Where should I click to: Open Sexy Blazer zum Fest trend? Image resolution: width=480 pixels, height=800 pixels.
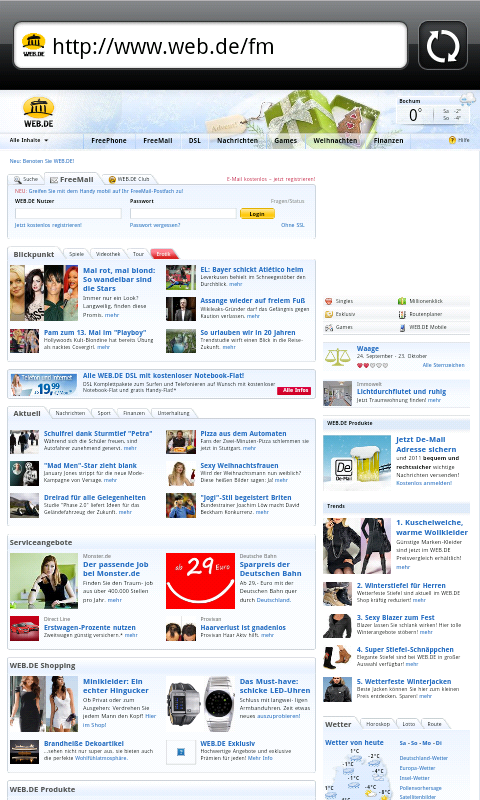pos(395,618)
